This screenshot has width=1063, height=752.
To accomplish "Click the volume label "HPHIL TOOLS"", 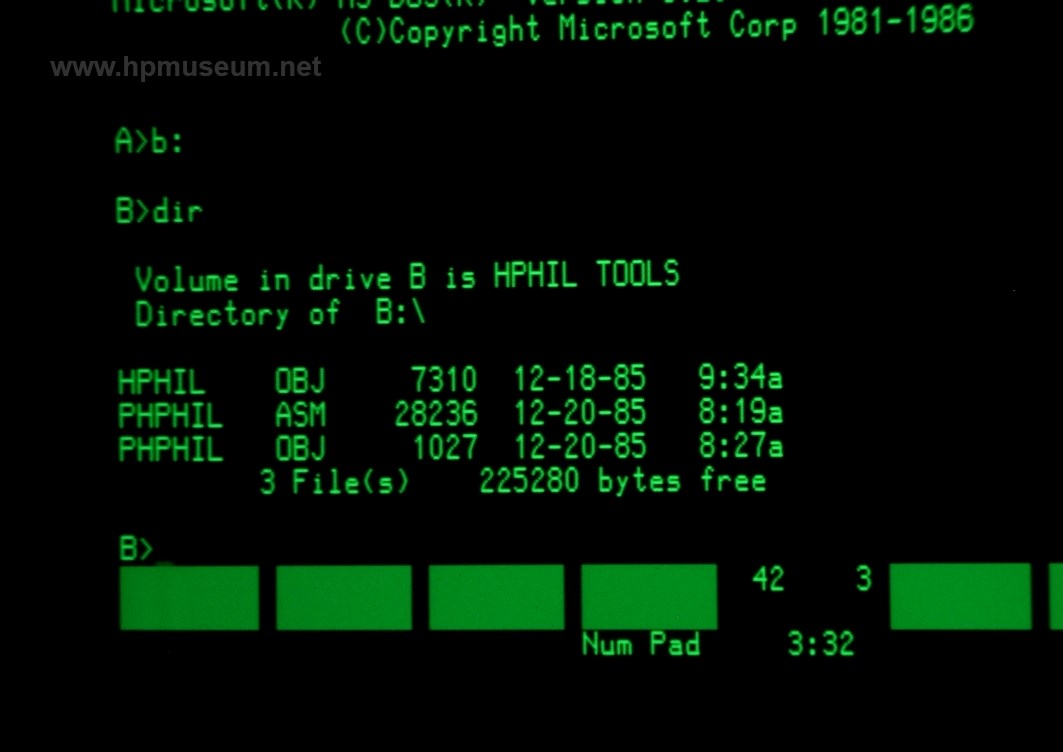I will [x=586, y=275].
